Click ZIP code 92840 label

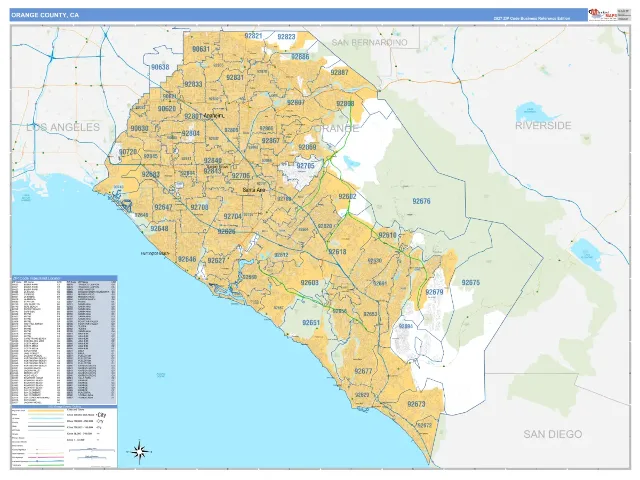[x=213, y=161]
